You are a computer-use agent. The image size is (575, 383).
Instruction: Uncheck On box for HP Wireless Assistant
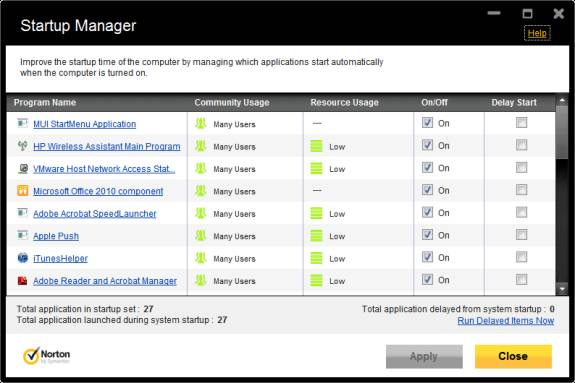click(x=427, y=145)
